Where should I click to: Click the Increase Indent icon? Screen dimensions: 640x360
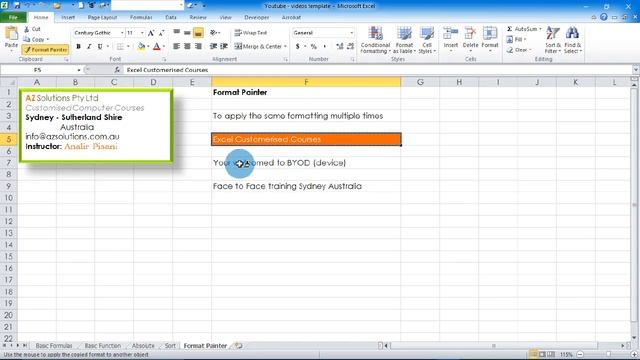point(224,47)
